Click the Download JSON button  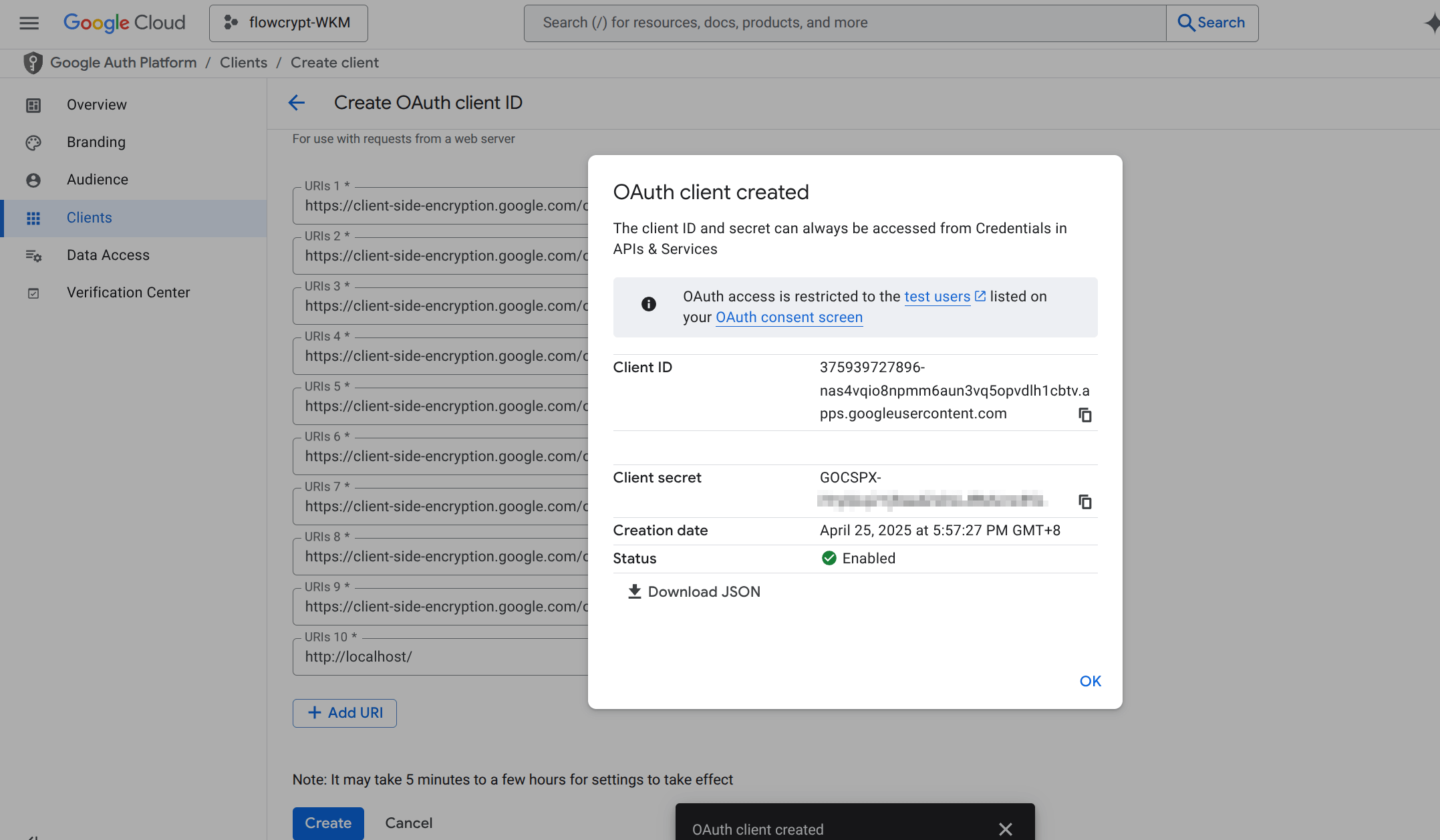point(694,592)
